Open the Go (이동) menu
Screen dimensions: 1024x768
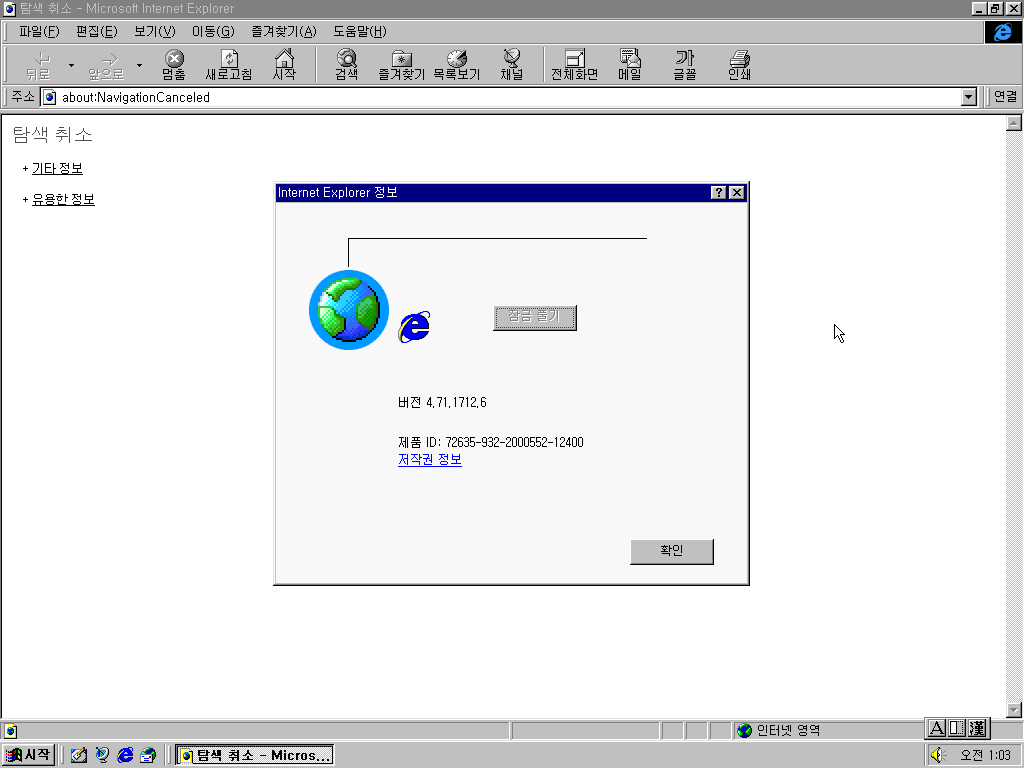(213, 31)
